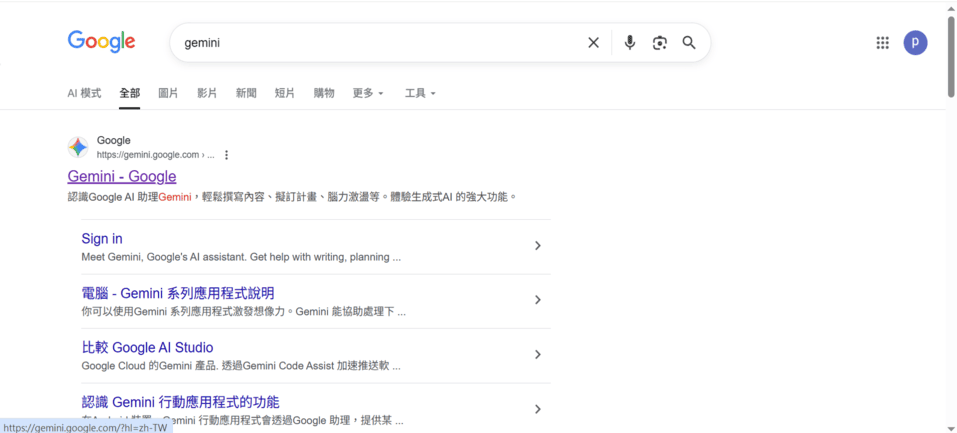This screenshot has height=433, width=957.
Task: Click the Google logo
Action: pyautogui.click(x=101, y=42)
